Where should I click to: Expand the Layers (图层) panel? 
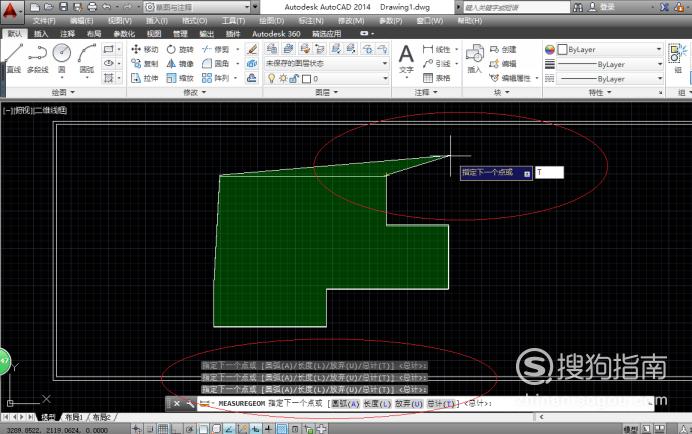tap(327, 92)
